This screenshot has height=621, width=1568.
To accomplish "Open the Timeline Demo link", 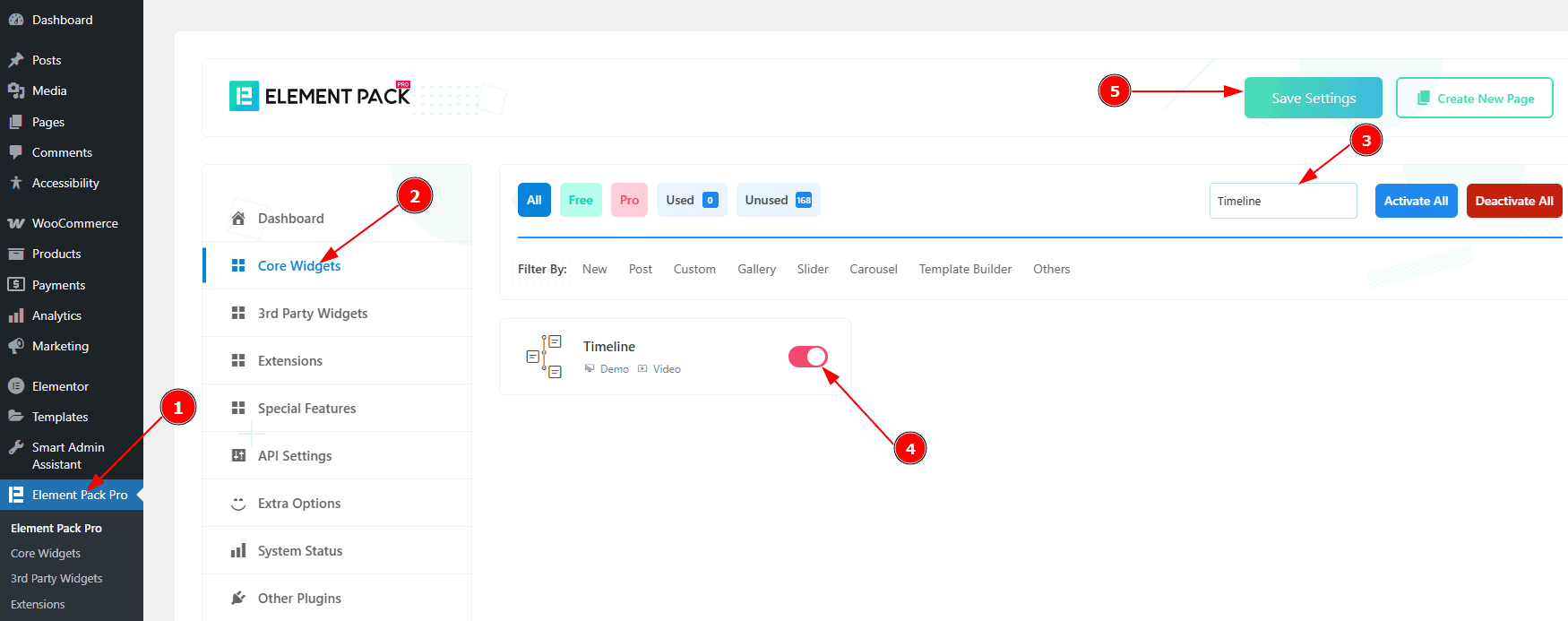I will (x=607, y=369).
